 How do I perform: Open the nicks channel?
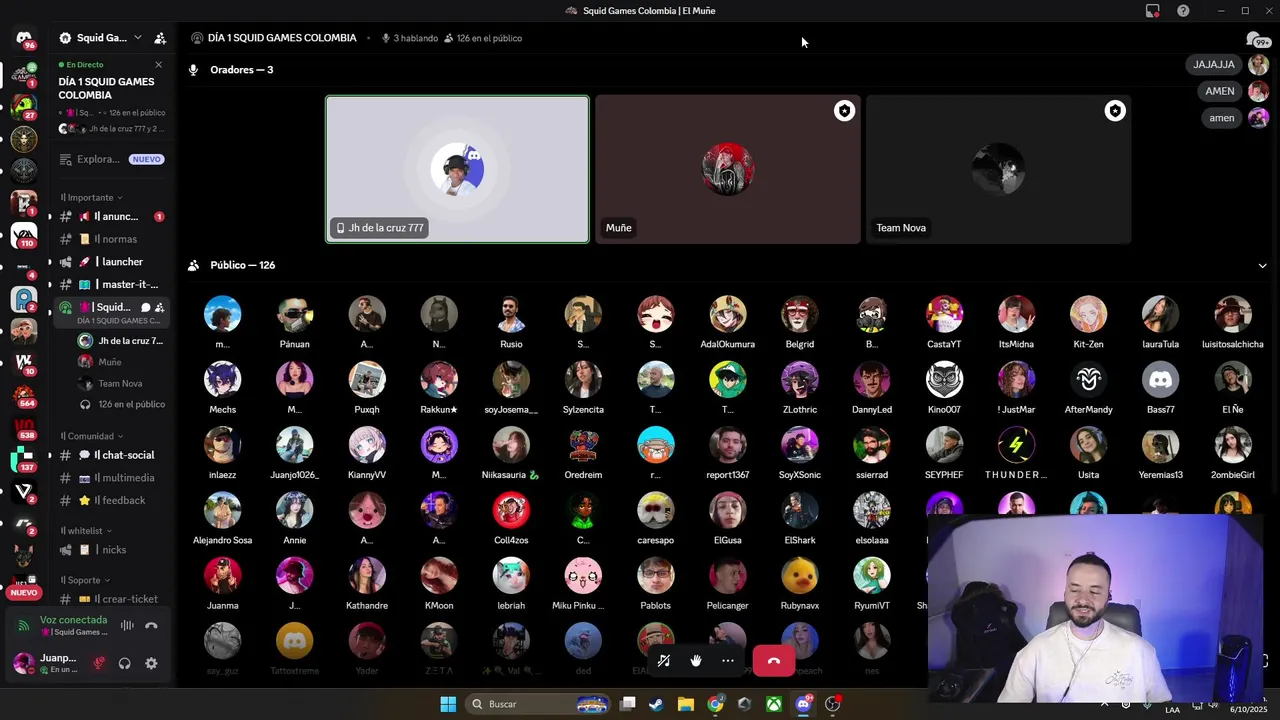pyautogui.click(x=111, y=550)
